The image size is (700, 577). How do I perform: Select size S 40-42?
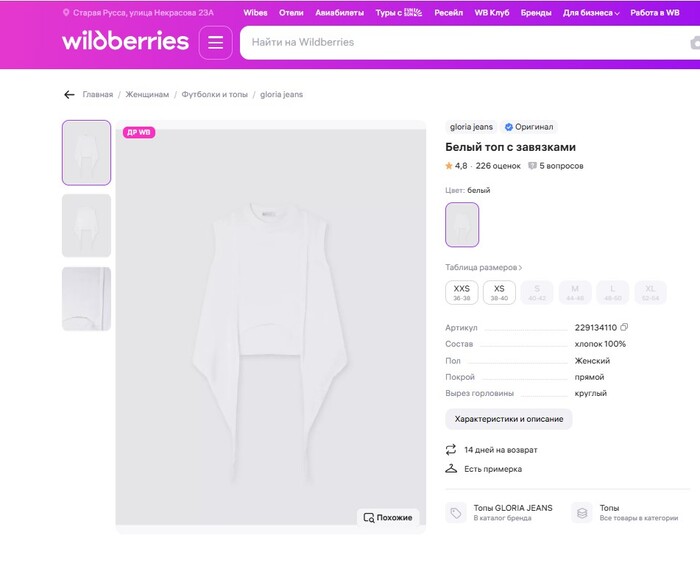coord(537,292)
